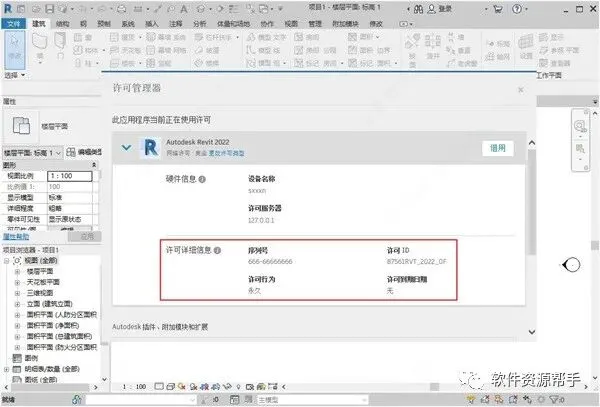Click the 主模型 field in status bar

[311, 400]
